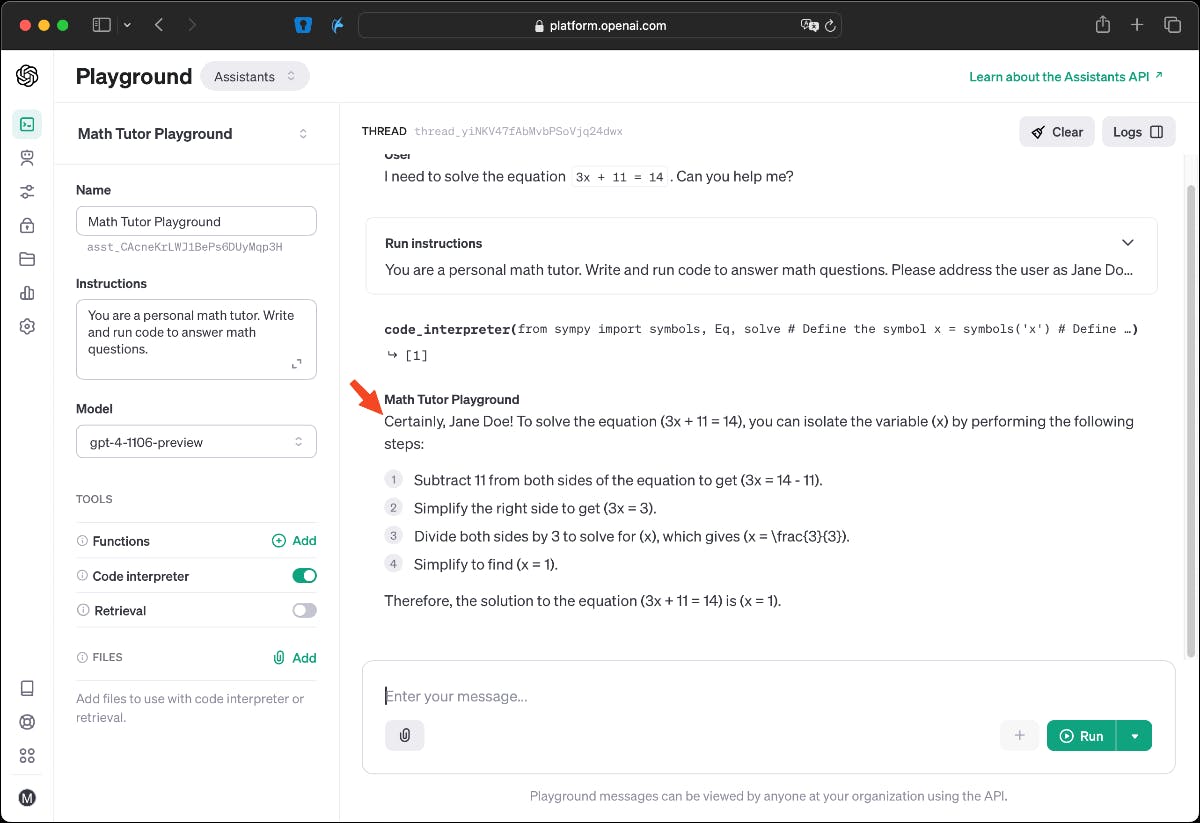Click the code_interpreter call line
Screen dimensions: 1200x823
tap(762, 329)
